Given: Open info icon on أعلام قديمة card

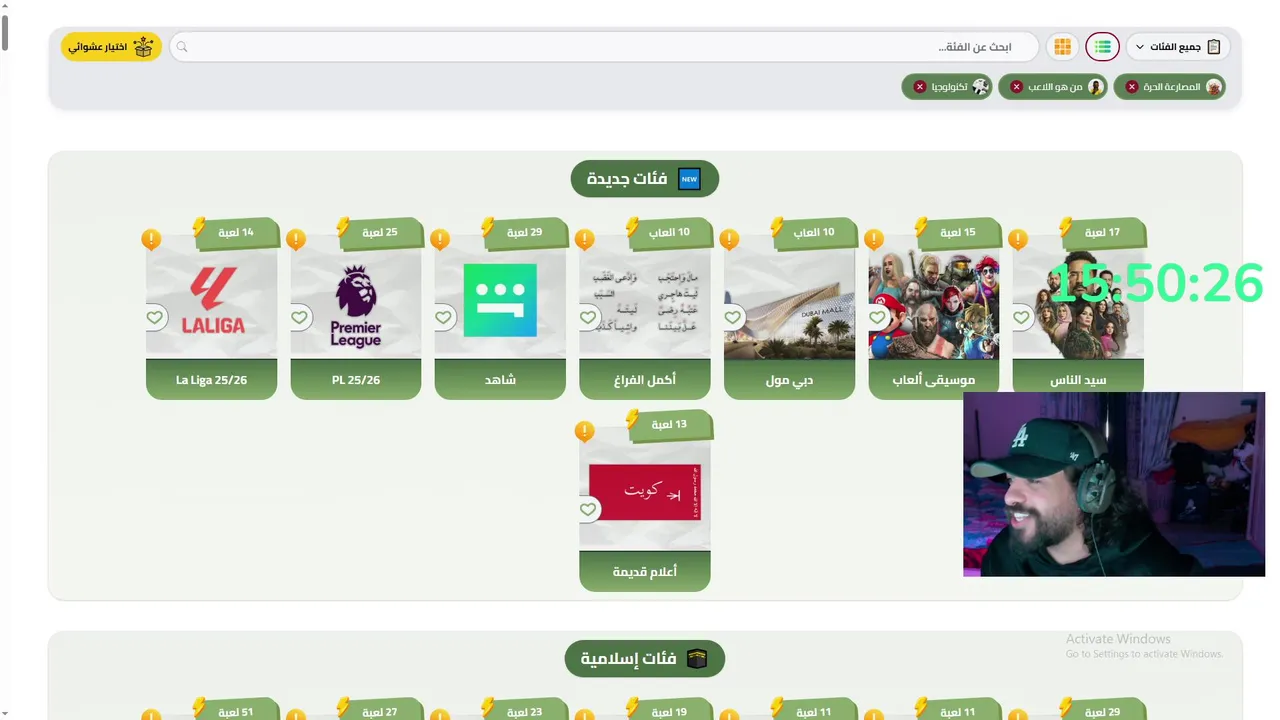Looking at the screenshot, I should click(x=585, y=431).
